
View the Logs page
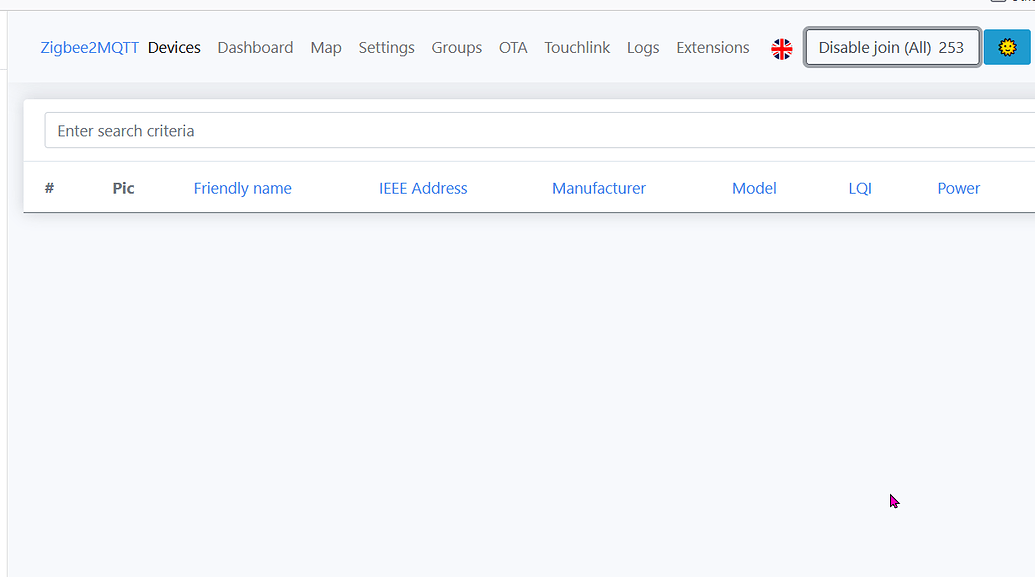643,47
